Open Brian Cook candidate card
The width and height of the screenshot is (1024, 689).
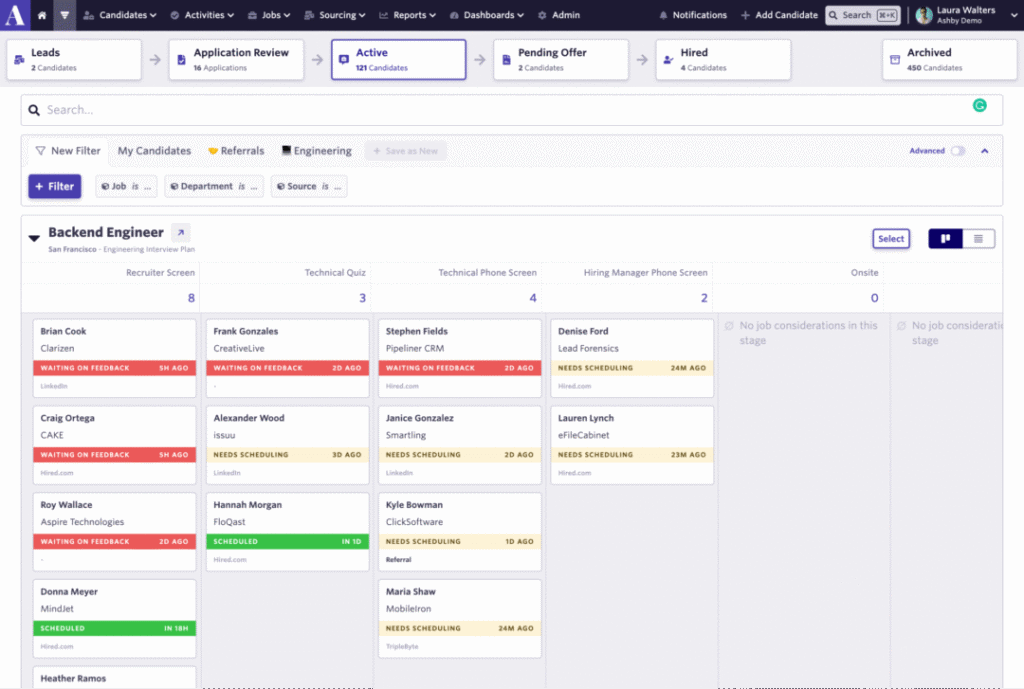(x=114, y=358)
